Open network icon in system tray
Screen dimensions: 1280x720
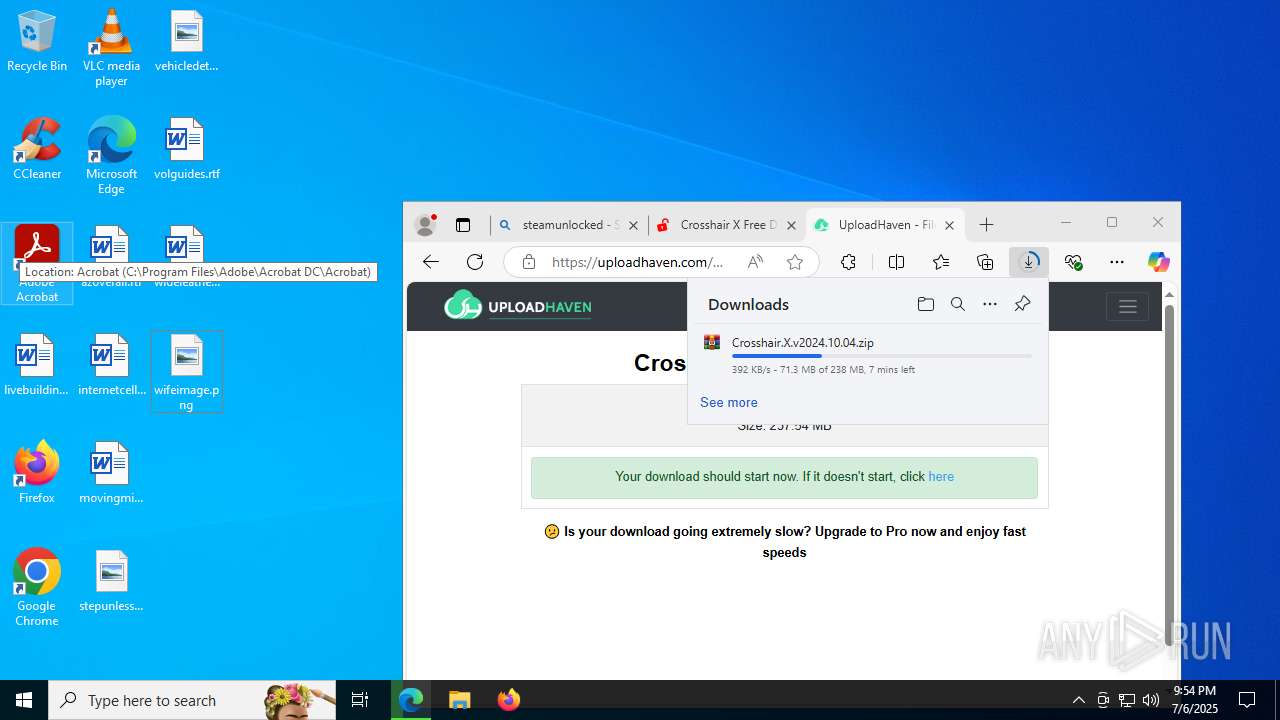click(1127, 700)
